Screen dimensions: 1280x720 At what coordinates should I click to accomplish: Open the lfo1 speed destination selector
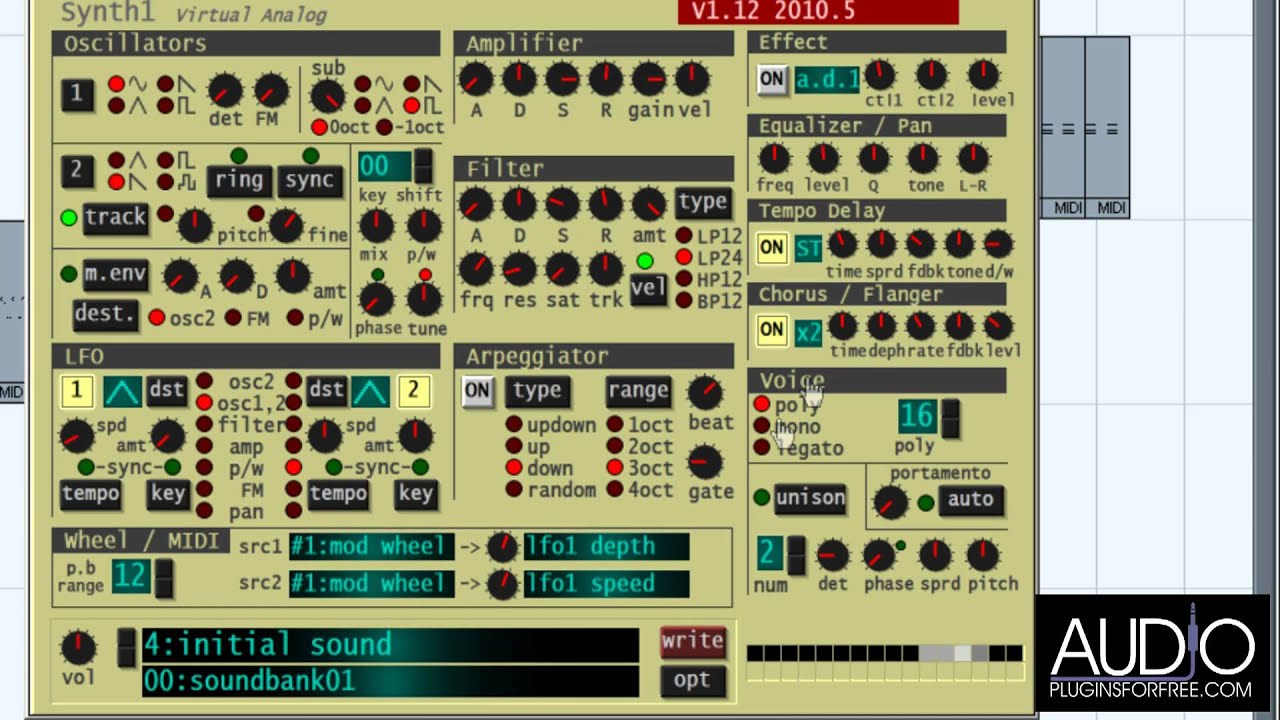coord(606,584)
